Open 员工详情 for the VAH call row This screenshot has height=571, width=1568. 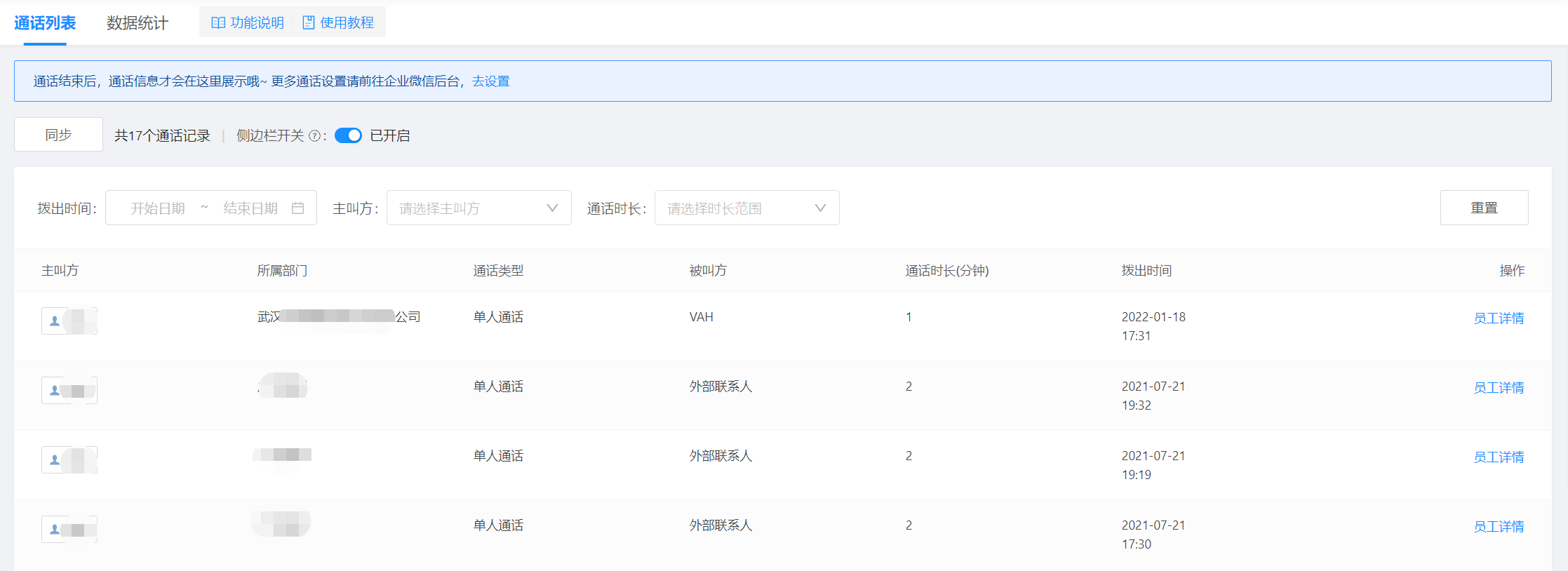(1499, 318)
